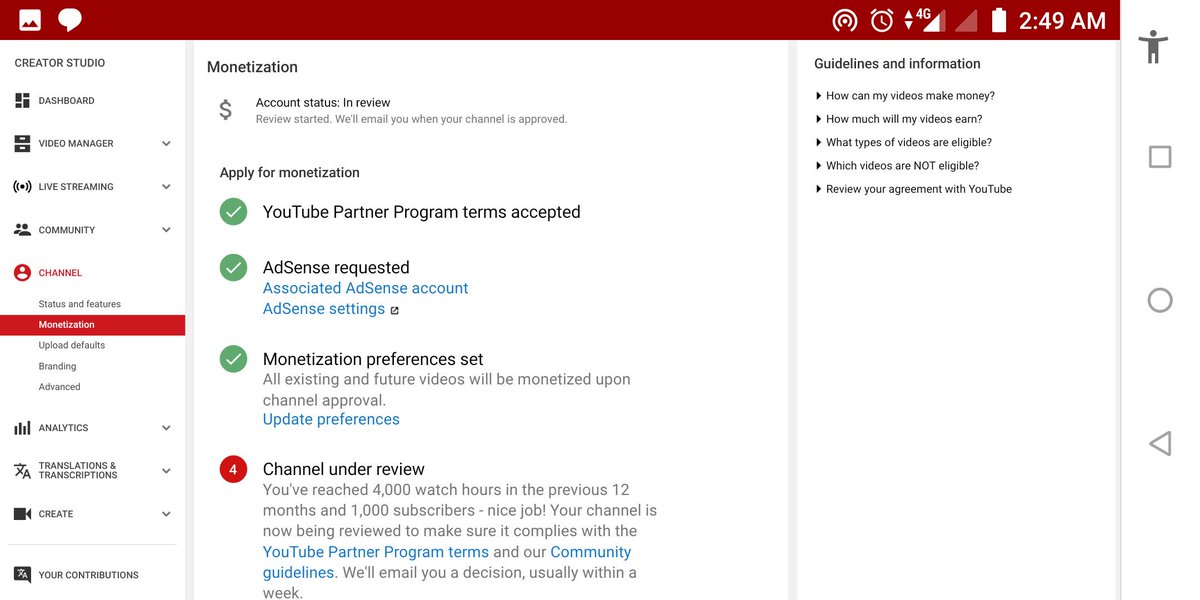Expand 'What types of videos are eligible?'
Screen dimensions: 1200x600
pyautogui.click(x=904, y=142)
